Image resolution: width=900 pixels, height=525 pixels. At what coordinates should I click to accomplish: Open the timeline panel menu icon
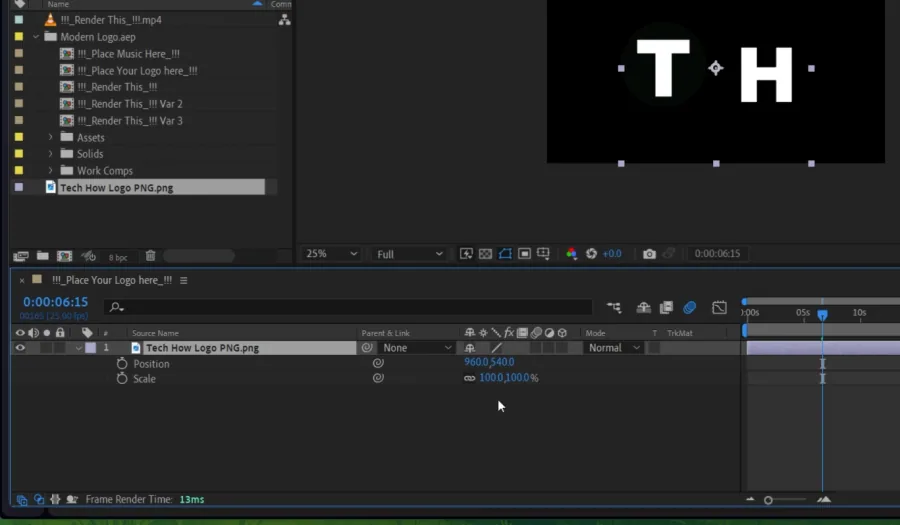[x=184, y=281]
